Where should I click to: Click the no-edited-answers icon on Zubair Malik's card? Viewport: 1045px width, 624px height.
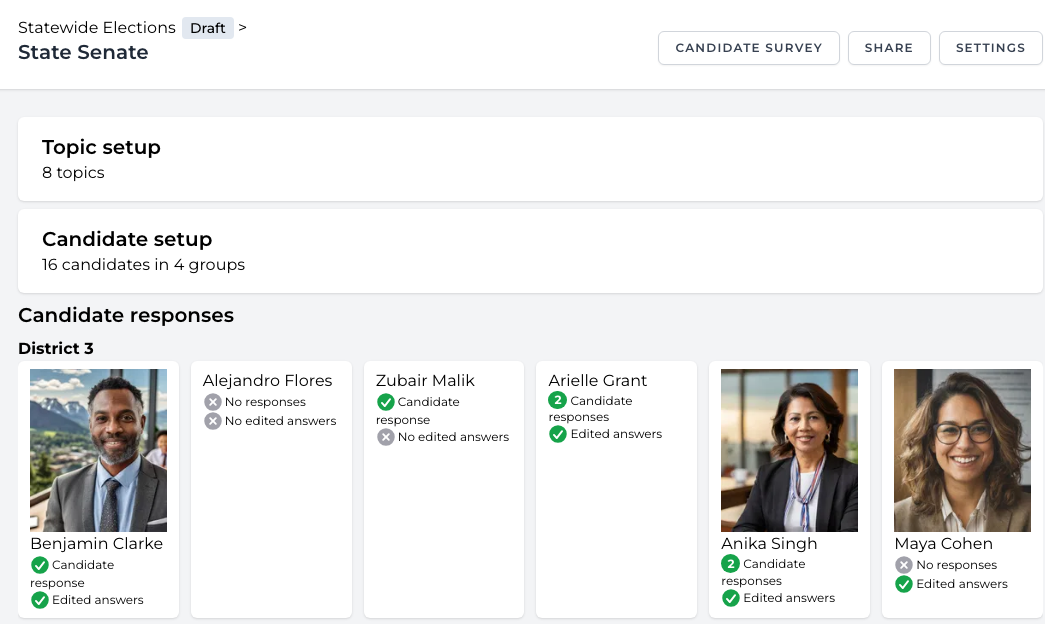(385, 437)
